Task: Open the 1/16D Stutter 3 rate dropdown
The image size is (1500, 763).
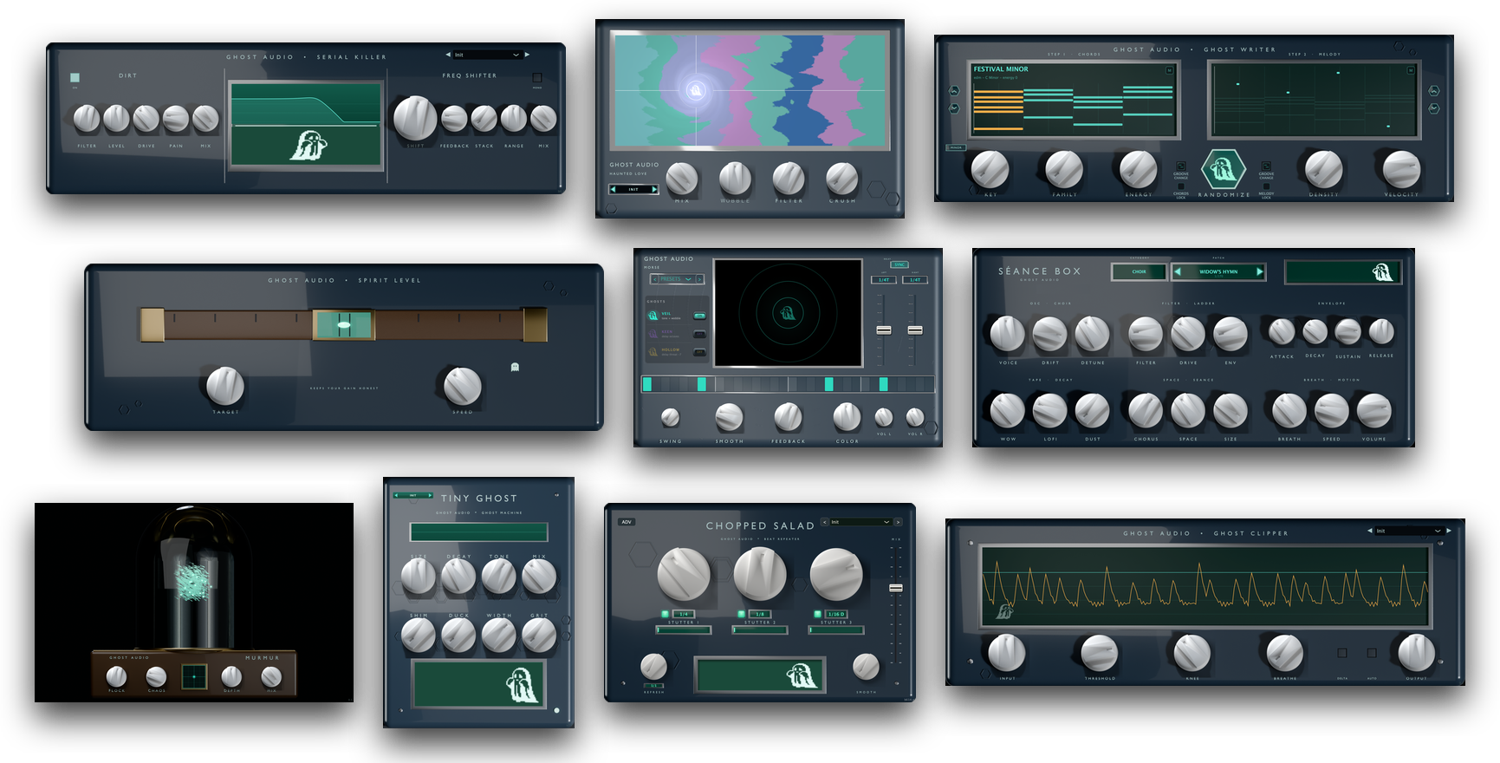Action: coord(836,614)
